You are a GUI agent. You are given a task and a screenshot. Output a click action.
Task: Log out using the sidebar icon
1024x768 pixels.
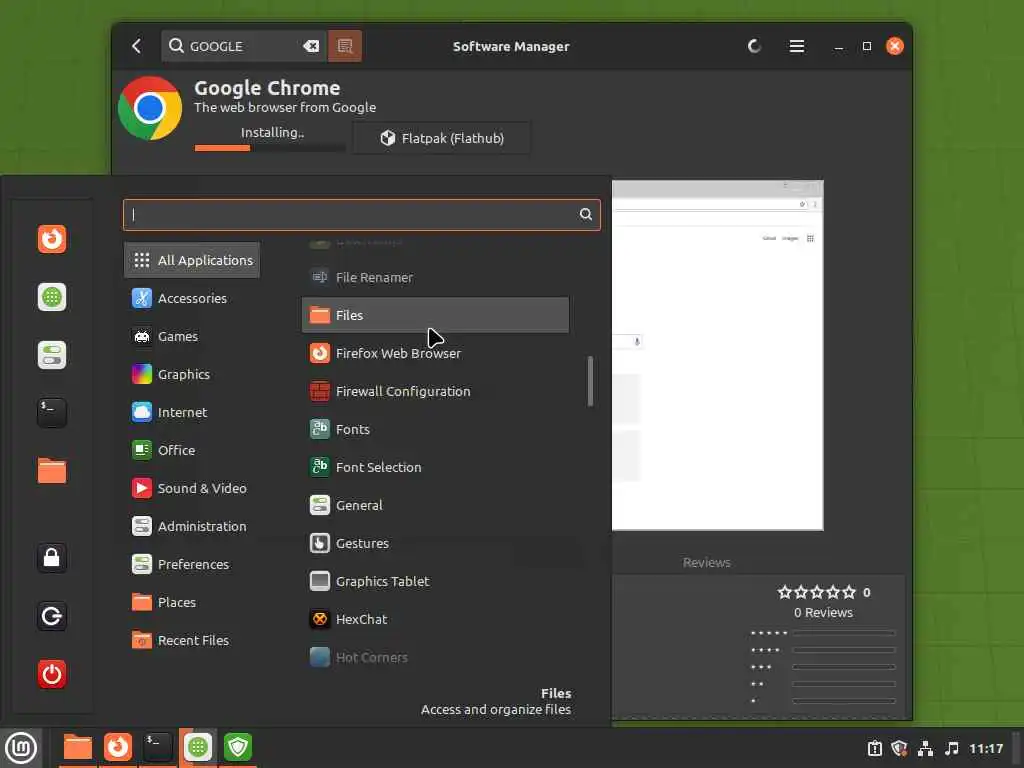[x=52, y=616]
